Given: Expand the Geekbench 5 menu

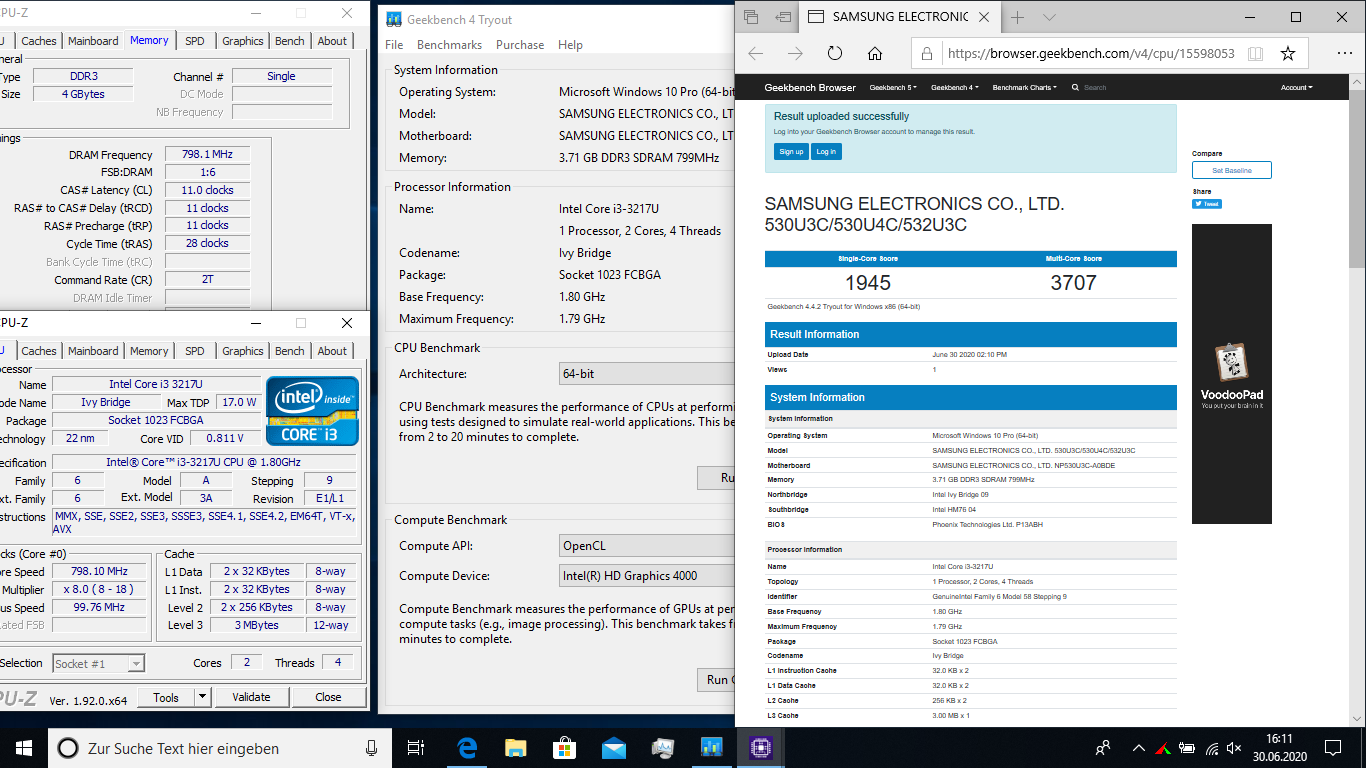Looking at the screenshot, I should click(x=893, y=88).
